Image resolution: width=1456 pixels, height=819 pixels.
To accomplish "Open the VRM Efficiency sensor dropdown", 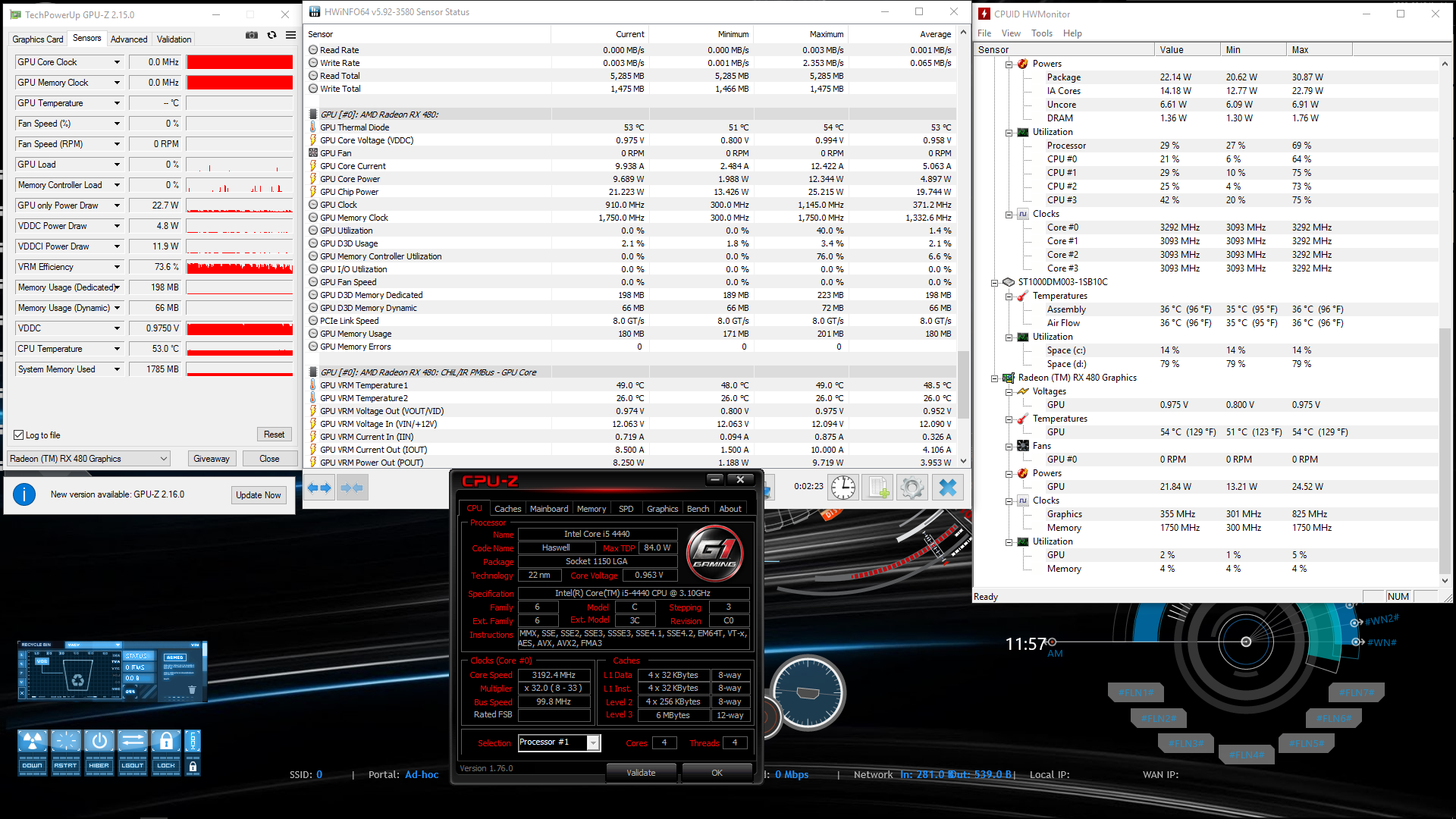I will (117, 267).
